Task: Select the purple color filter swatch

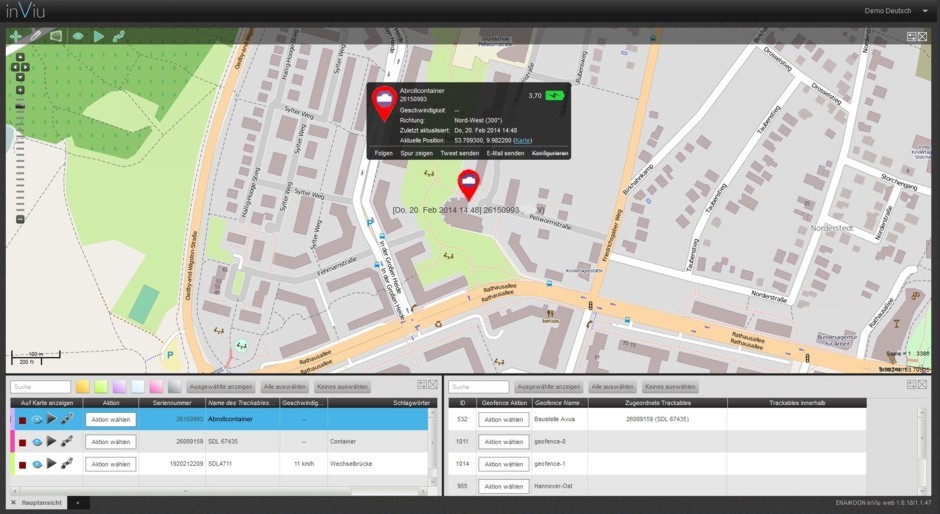Action: (x=119, y=387)
